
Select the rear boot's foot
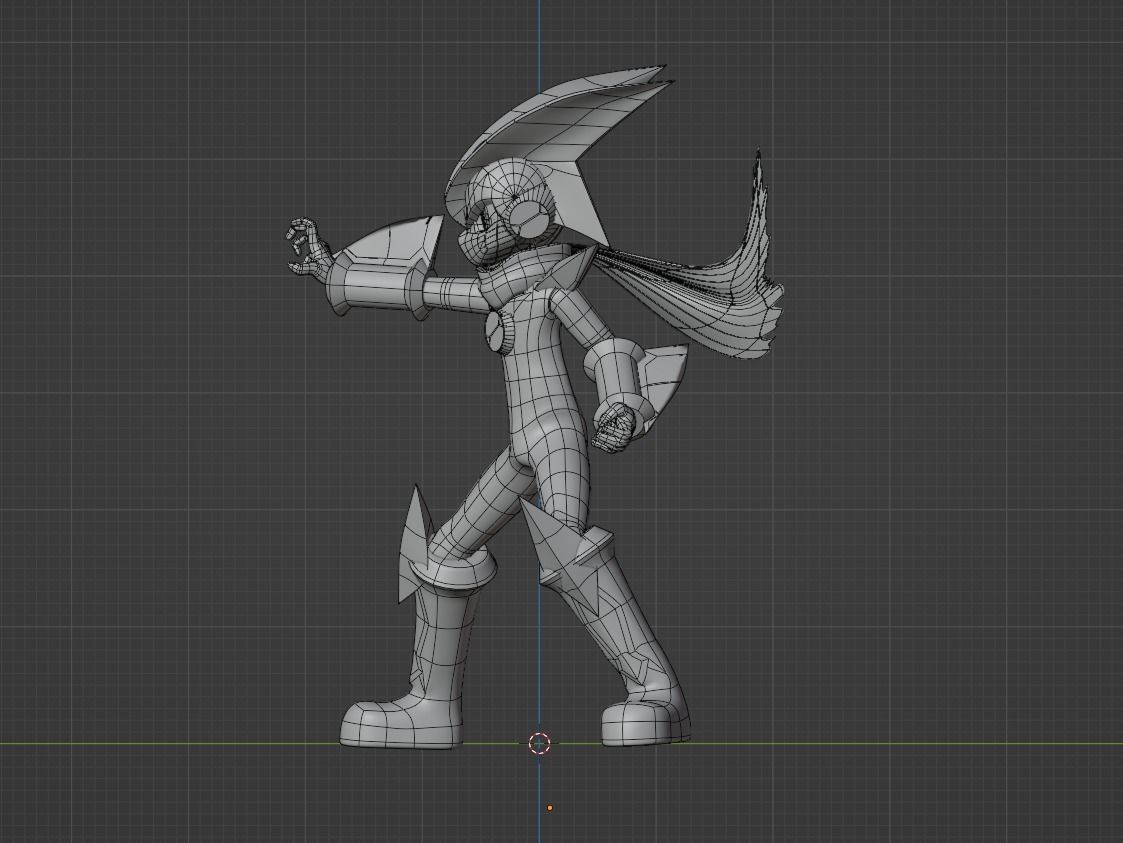pos(645,722)
